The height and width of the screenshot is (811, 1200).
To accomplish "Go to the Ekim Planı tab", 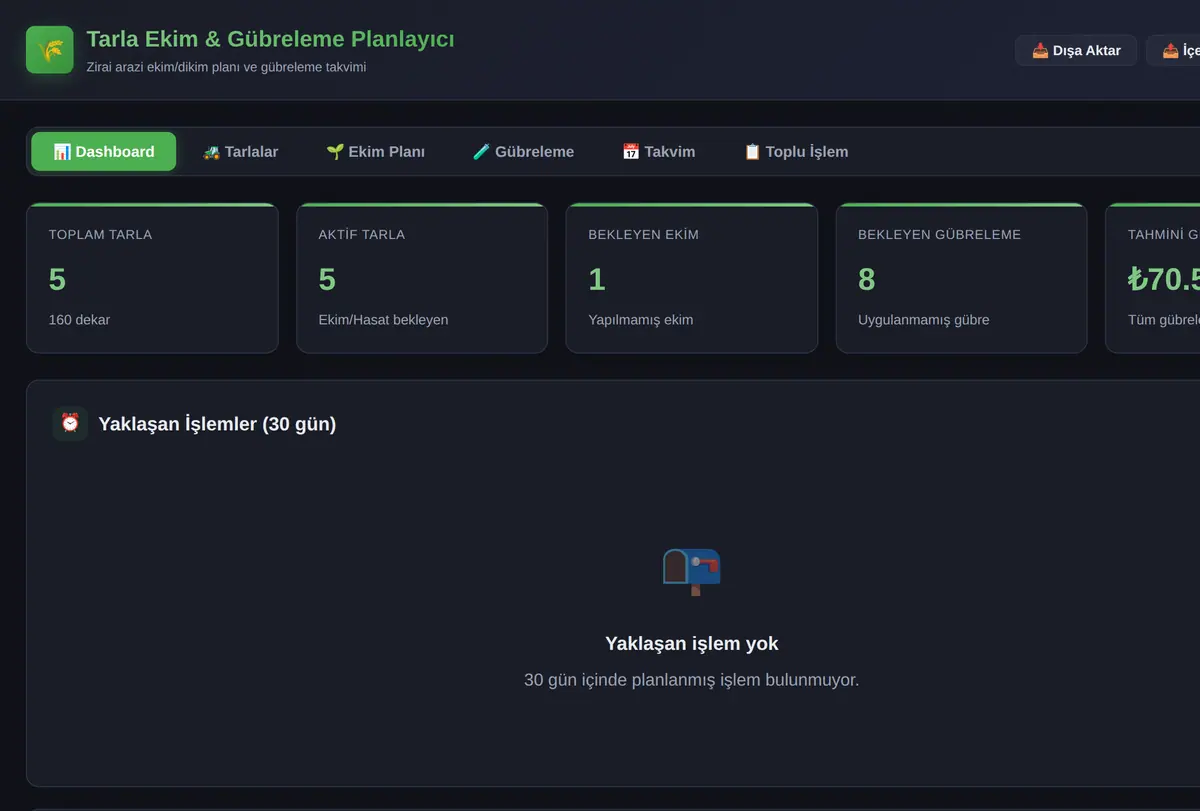I will click(x=375, y=152).
